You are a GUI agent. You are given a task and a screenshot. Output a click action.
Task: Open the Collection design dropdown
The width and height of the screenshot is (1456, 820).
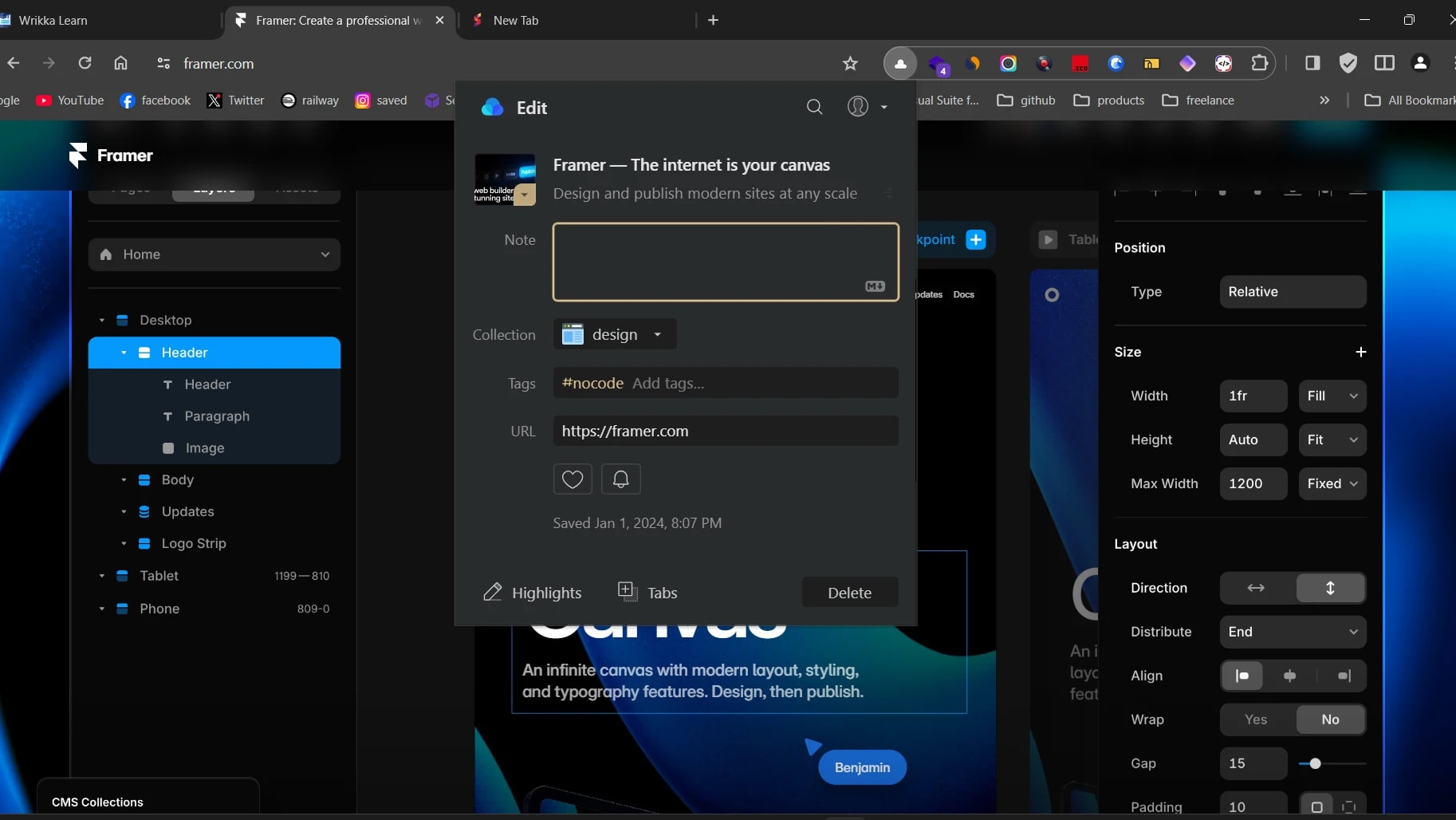(615, 334)
